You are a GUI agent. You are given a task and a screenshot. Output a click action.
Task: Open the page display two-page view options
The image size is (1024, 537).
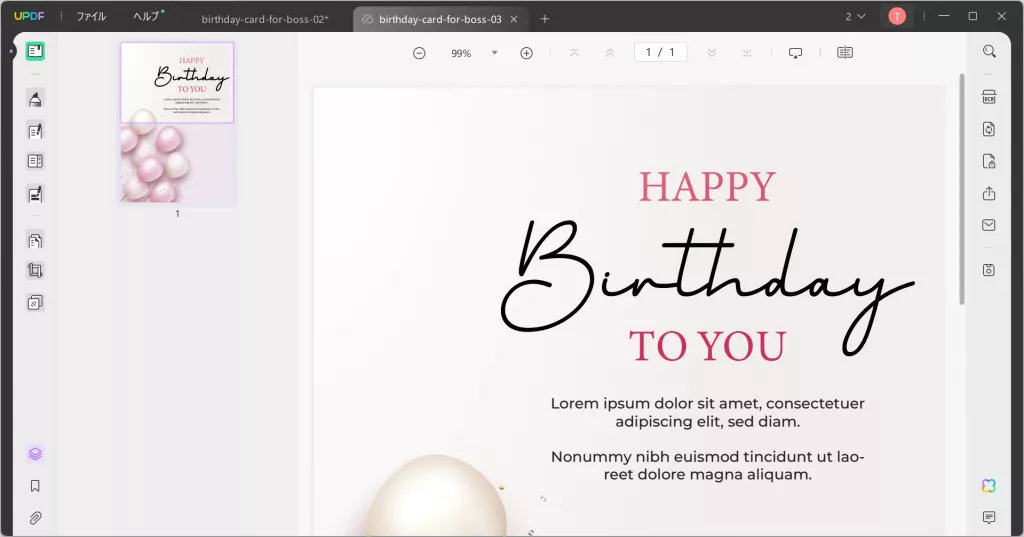pyautogui.click(x=845, y=53)
